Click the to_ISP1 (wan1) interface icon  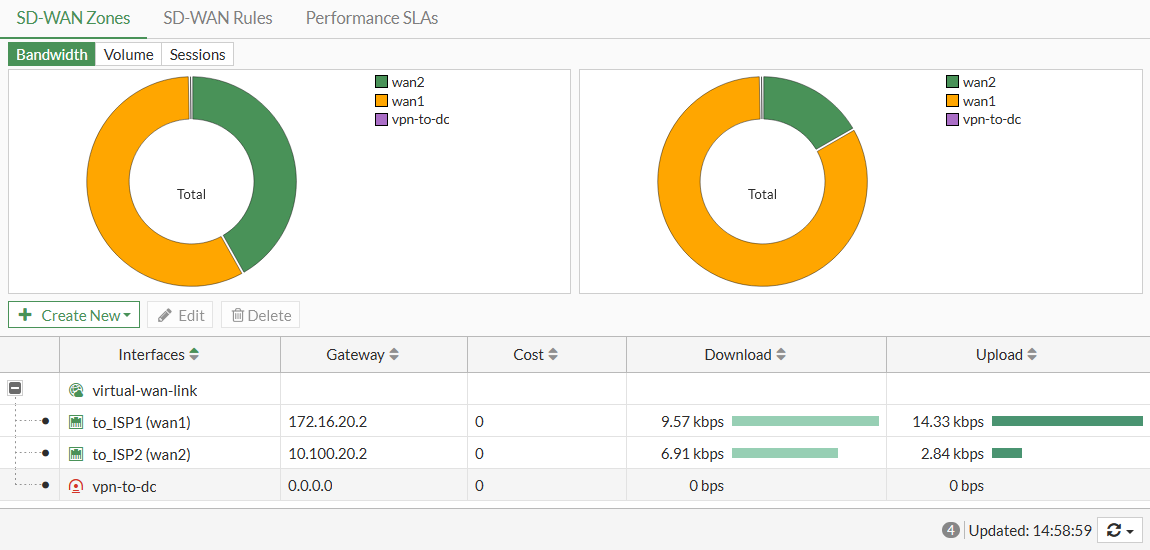coord(76,422)
